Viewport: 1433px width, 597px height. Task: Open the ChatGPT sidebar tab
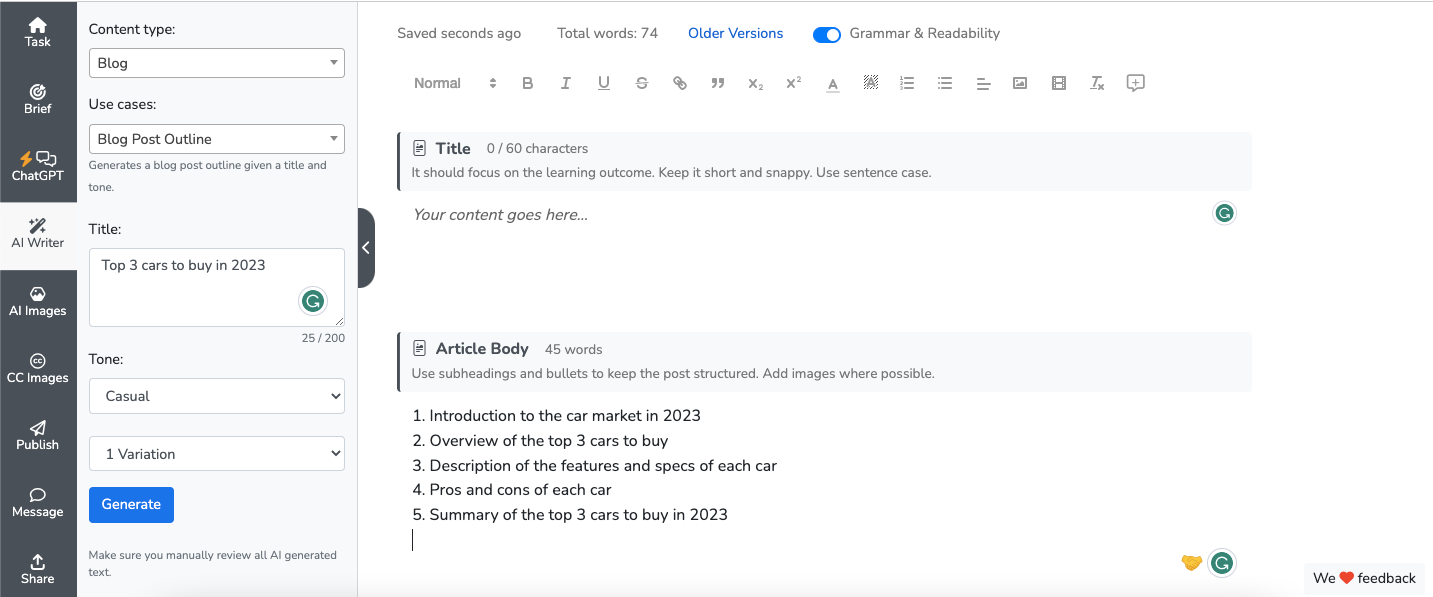pos(38,166)
